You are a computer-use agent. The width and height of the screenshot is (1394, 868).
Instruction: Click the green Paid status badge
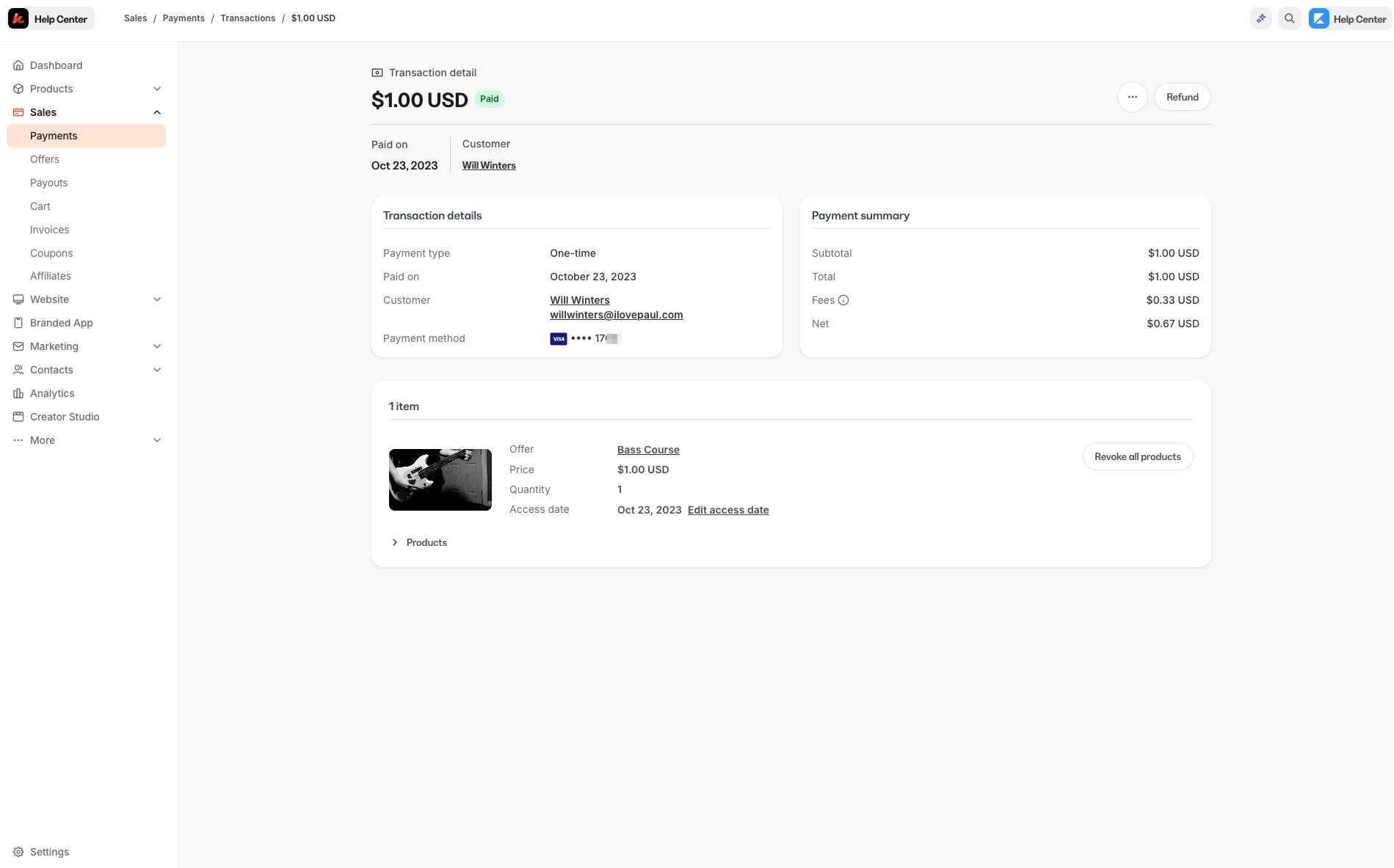(490, 99)
